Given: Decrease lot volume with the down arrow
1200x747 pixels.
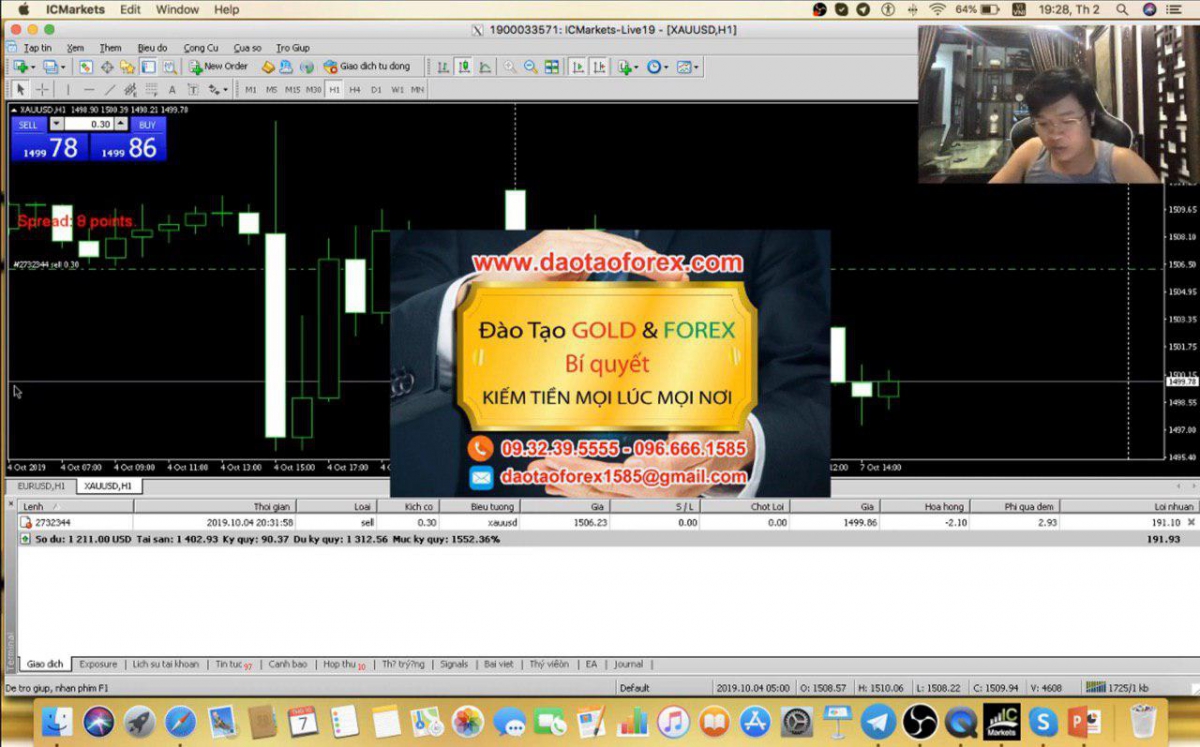Looking at the screenshot, I should (x=56, y=124).
